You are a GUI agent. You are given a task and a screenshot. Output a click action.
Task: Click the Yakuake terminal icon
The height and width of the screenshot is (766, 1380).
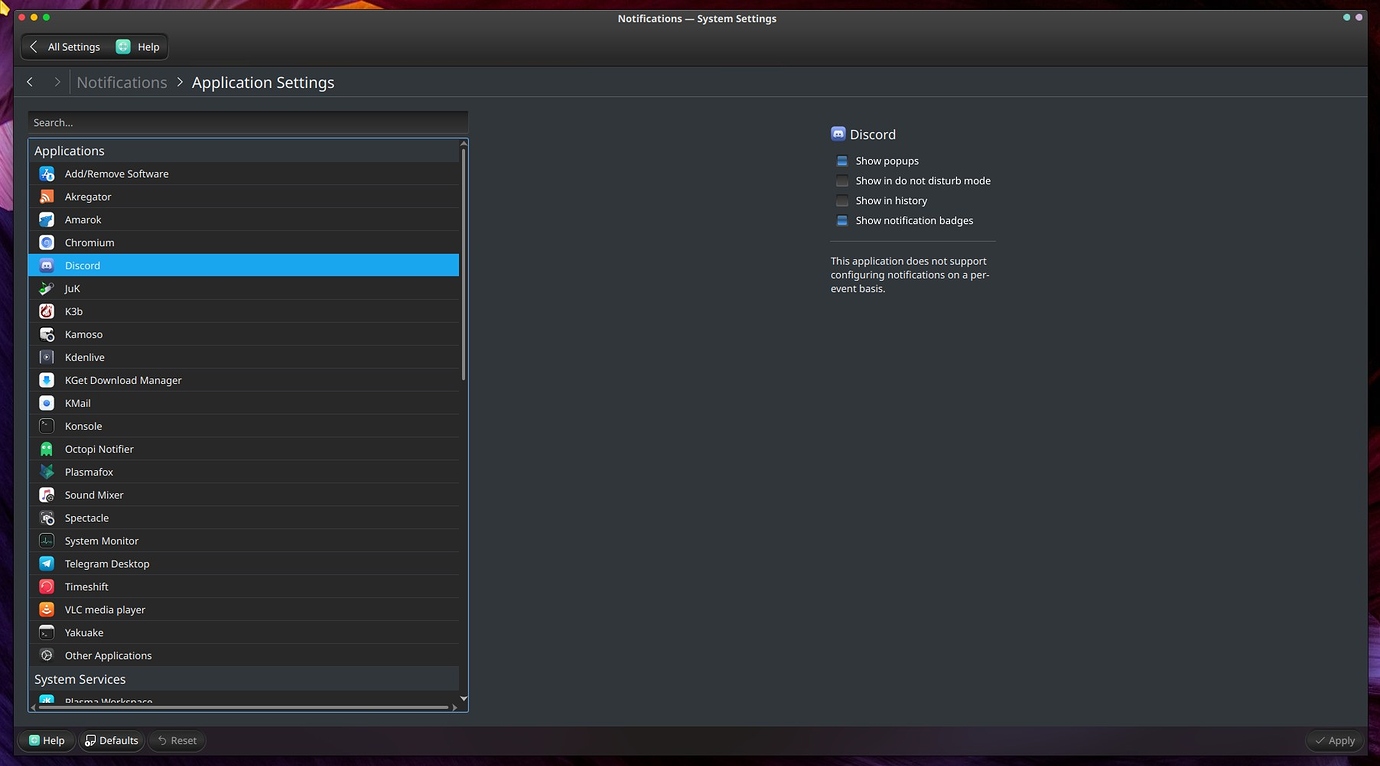pos(46,634)
